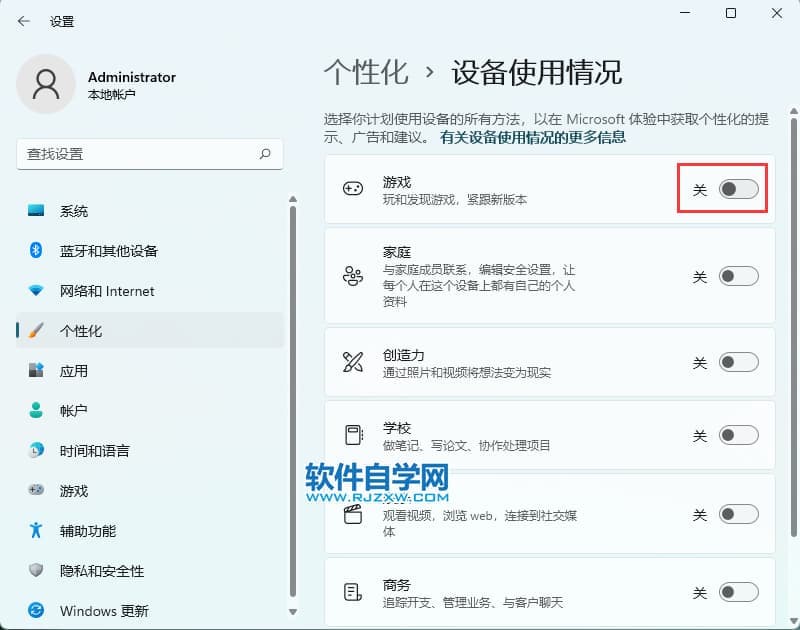
Task: Toggle the 商务 switch on
Action: pos(739,593)
